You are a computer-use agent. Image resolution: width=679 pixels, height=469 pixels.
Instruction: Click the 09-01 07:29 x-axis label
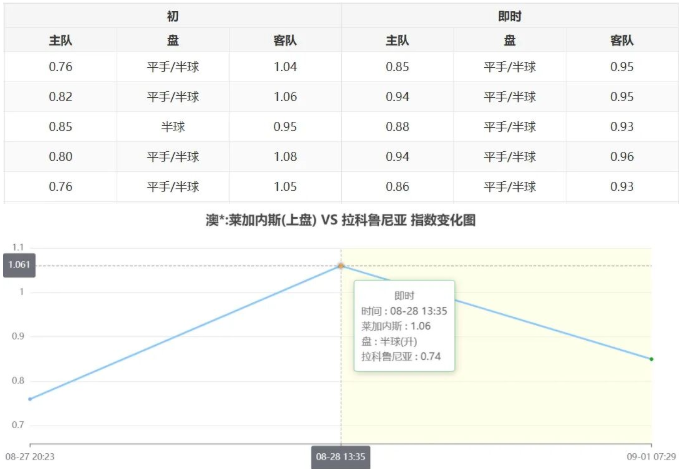point(650,455)
